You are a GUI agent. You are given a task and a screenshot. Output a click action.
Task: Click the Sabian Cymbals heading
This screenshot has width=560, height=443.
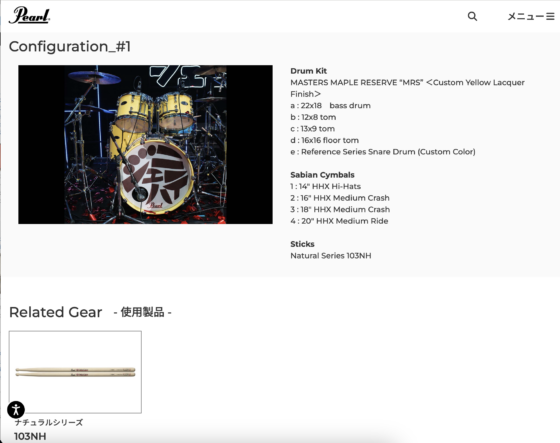click(x=322, y=175)
